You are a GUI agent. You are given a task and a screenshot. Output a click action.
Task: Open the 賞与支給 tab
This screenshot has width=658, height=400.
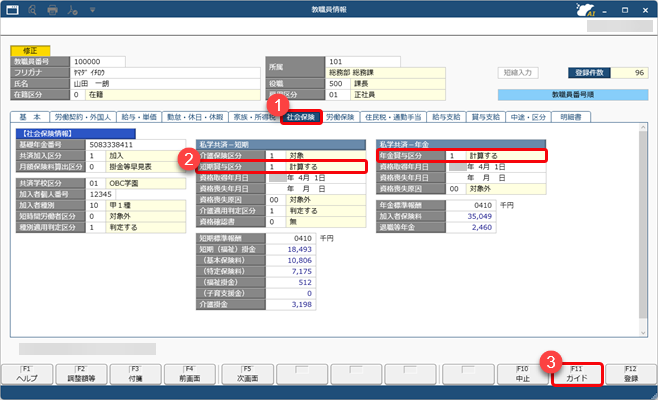tap(486, 117)
